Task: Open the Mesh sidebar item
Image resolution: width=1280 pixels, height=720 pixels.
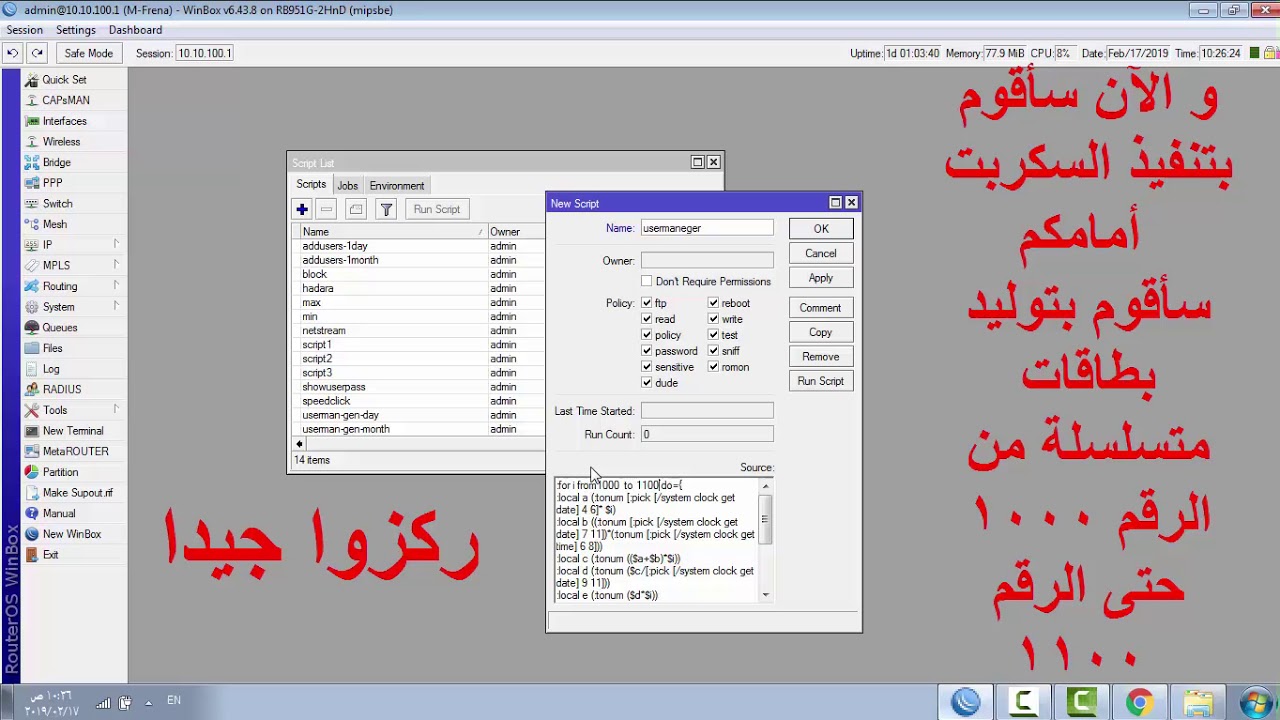Action: (54, 224)
